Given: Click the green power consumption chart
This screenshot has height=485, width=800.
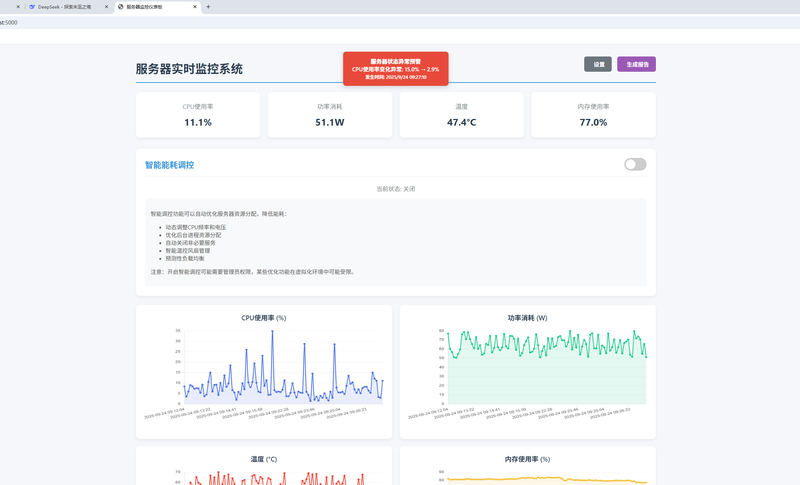Looking at the screenshot, I should (547, 367).
